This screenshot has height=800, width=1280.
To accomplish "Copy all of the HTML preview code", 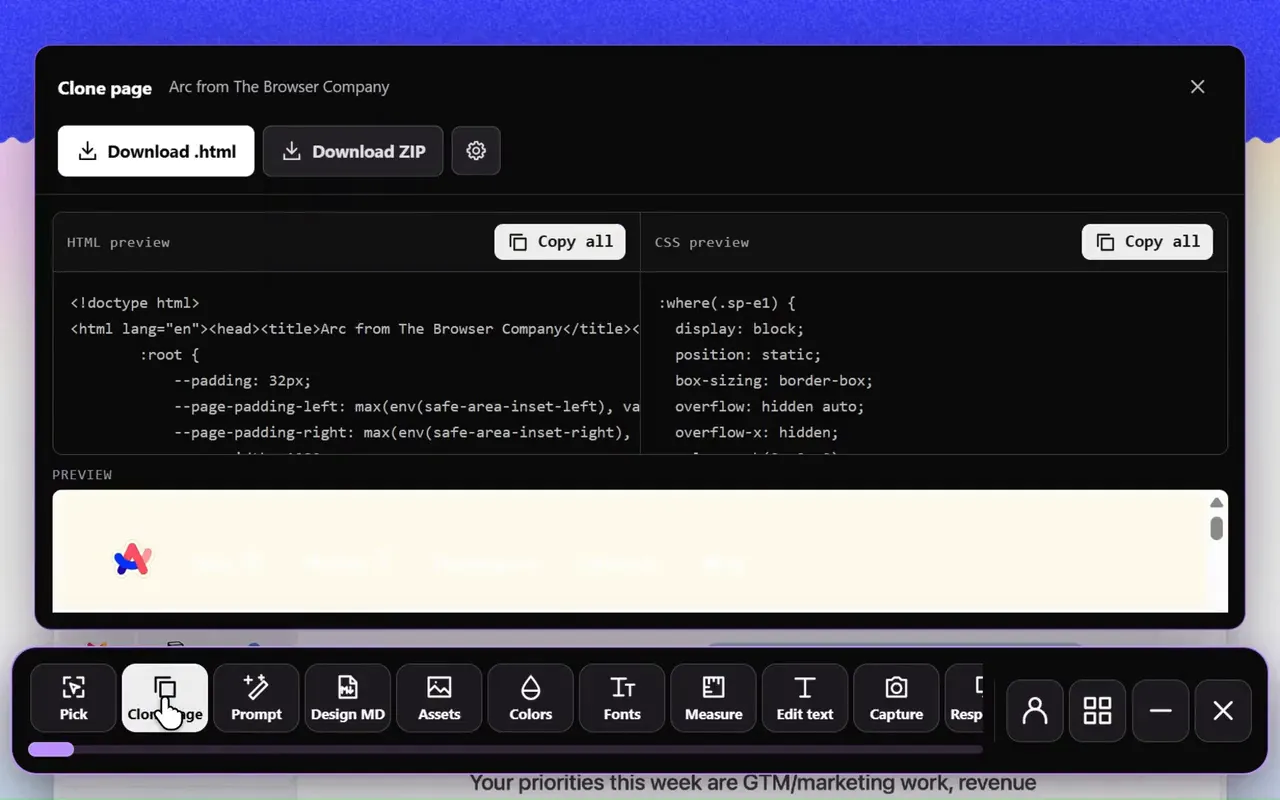I will (x=560, y=242).
